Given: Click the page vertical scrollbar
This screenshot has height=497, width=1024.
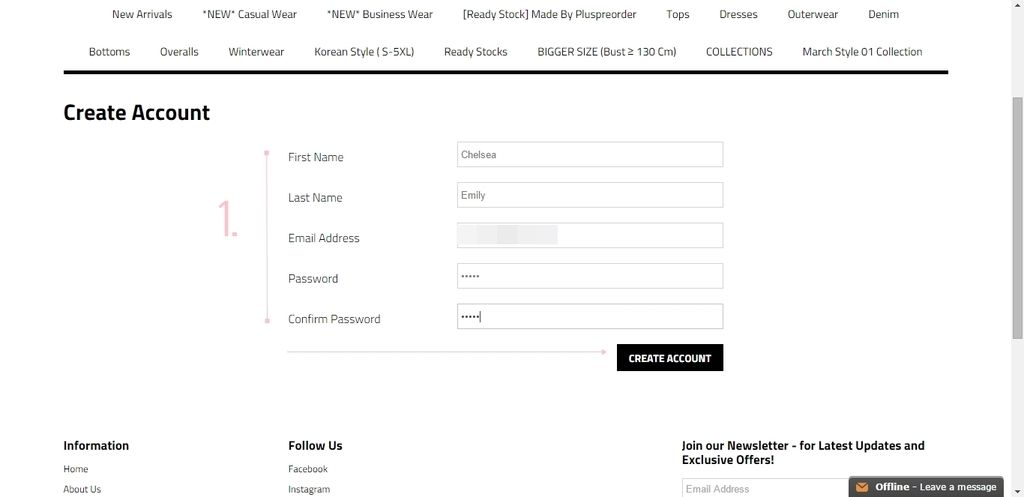Looking at the screenshot, I should [1017, 218].
